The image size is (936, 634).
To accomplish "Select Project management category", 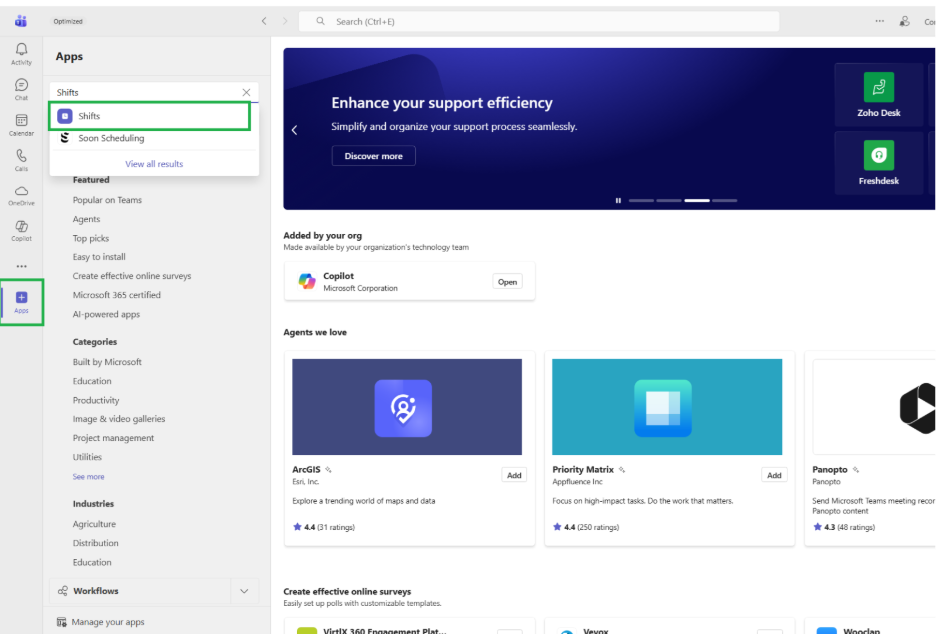I will coord(113,438).
